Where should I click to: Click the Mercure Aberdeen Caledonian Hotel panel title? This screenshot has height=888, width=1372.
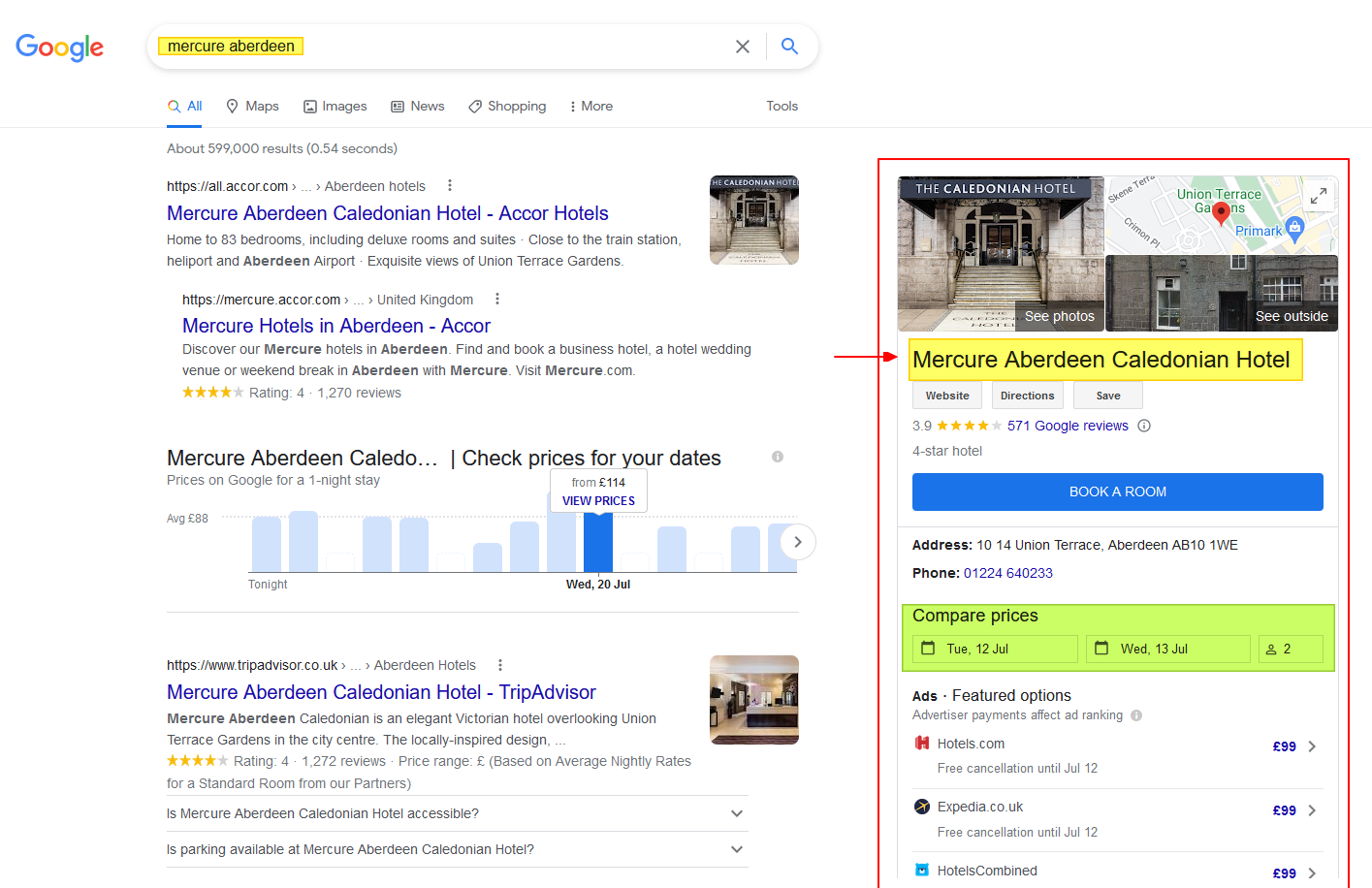(1101, 360)
